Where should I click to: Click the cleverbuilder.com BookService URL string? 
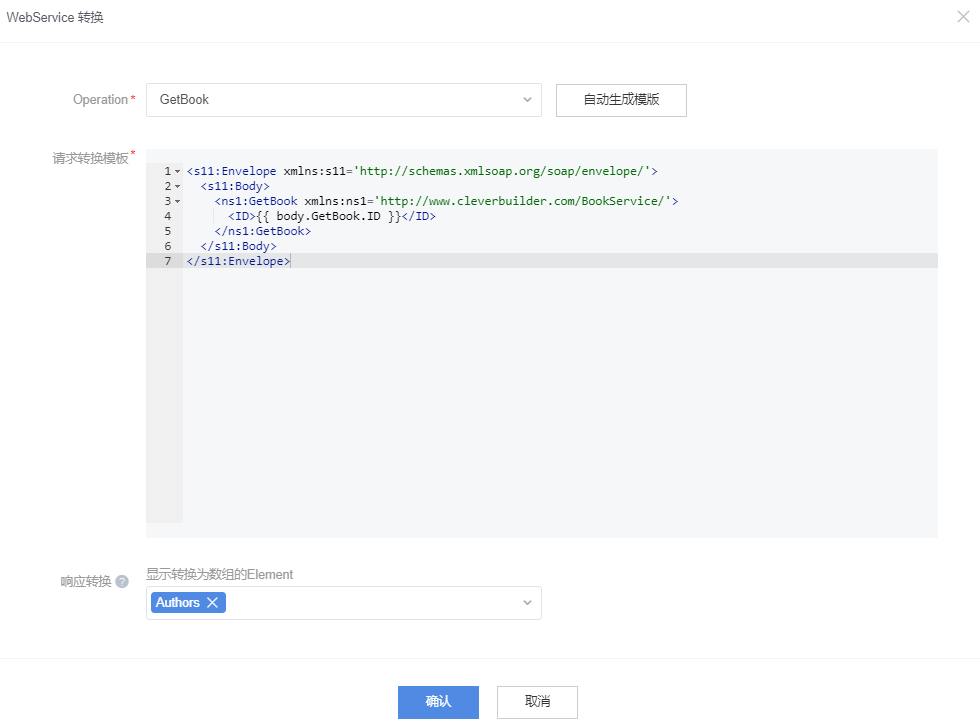523,201
